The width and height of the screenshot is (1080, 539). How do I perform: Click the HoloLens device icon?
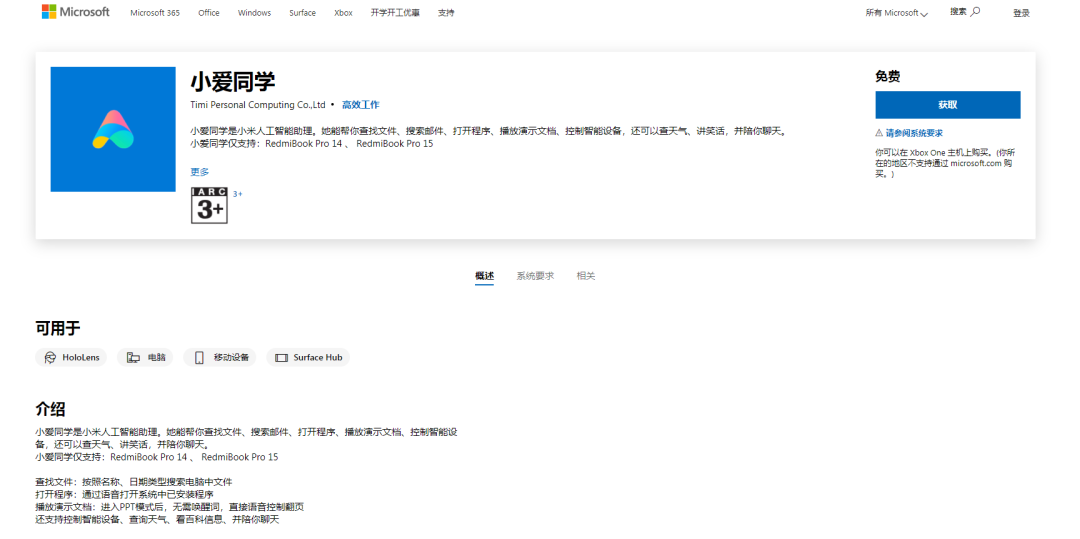point(50,358)
